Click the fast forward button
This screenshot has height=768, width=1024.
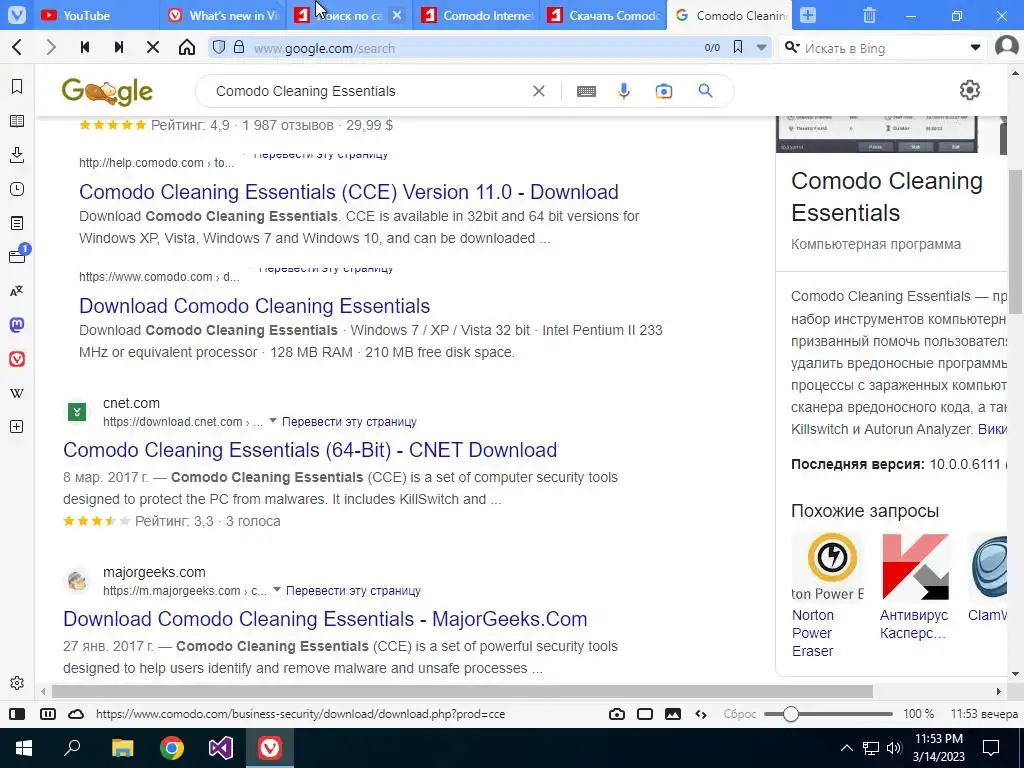tap(119, 47)
